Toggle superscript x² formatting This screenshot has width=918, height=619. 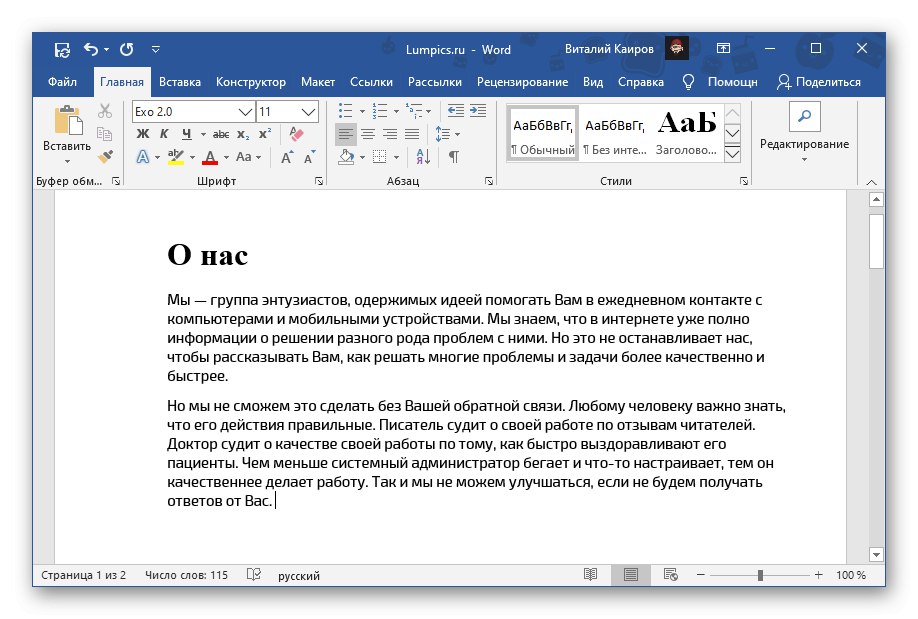(265, 134)
